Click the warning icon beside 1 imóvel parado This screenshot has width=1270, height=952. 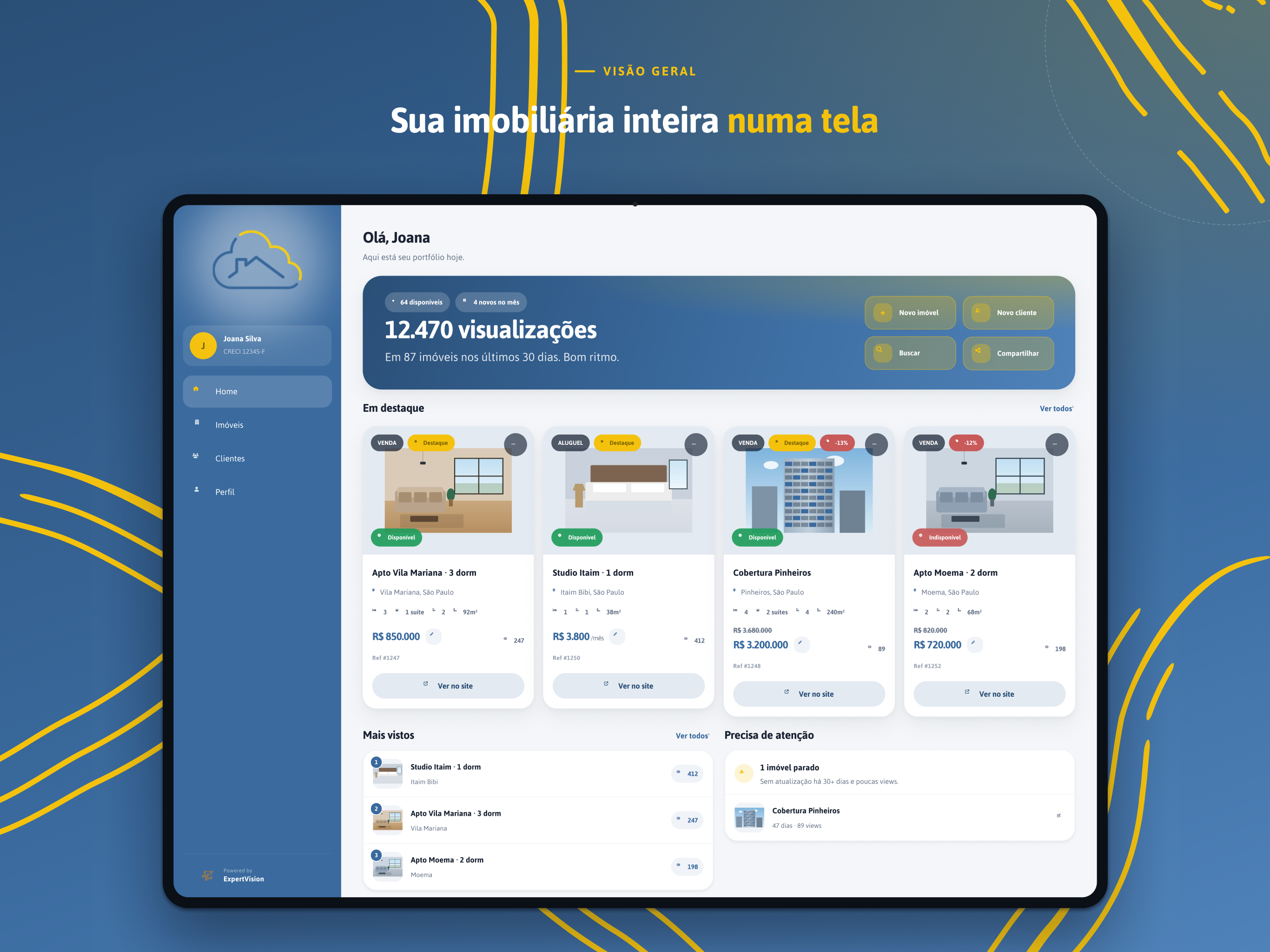pos(743,773)
